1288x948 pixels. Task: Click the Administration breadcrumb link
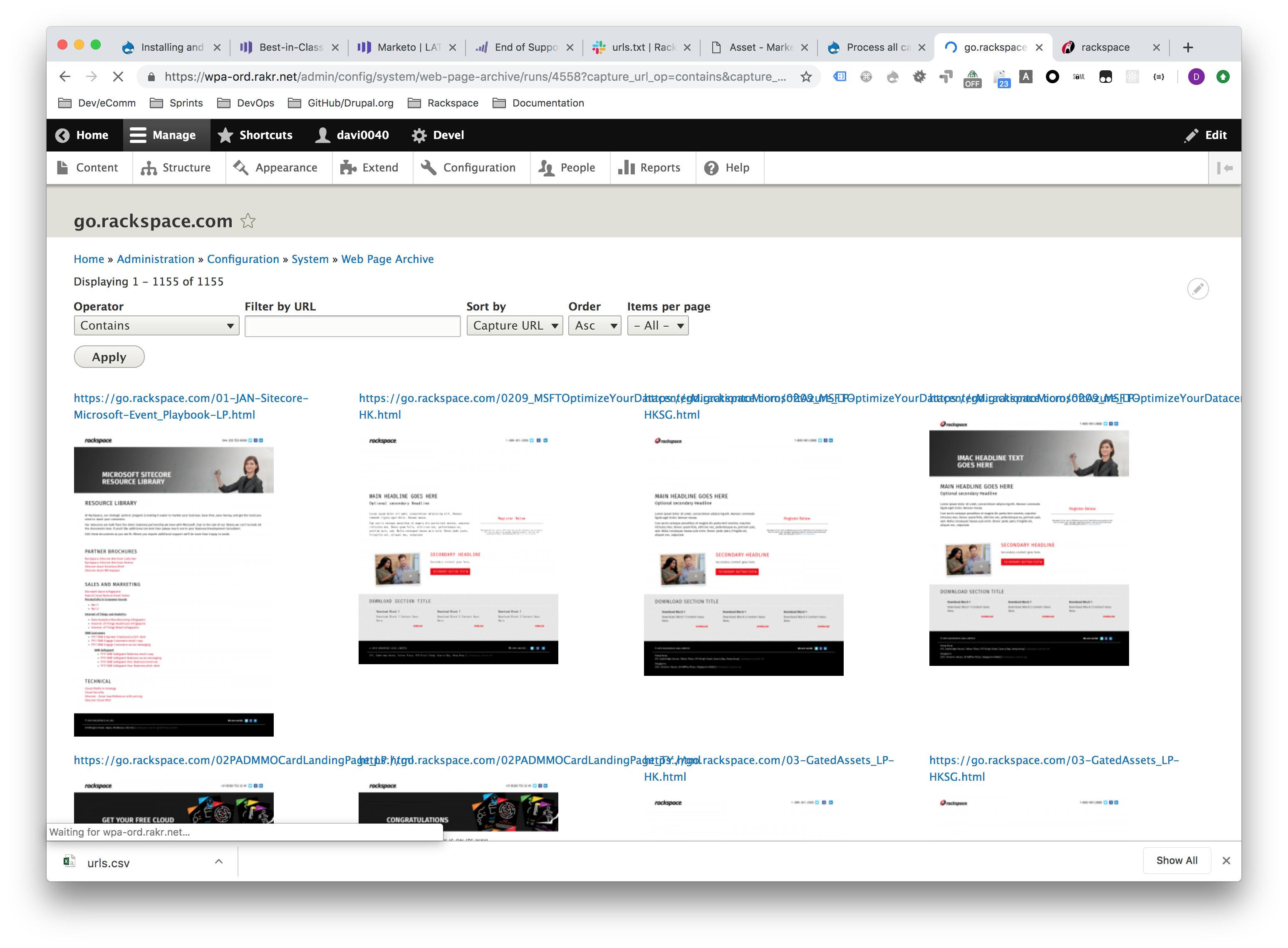point(156,259)
